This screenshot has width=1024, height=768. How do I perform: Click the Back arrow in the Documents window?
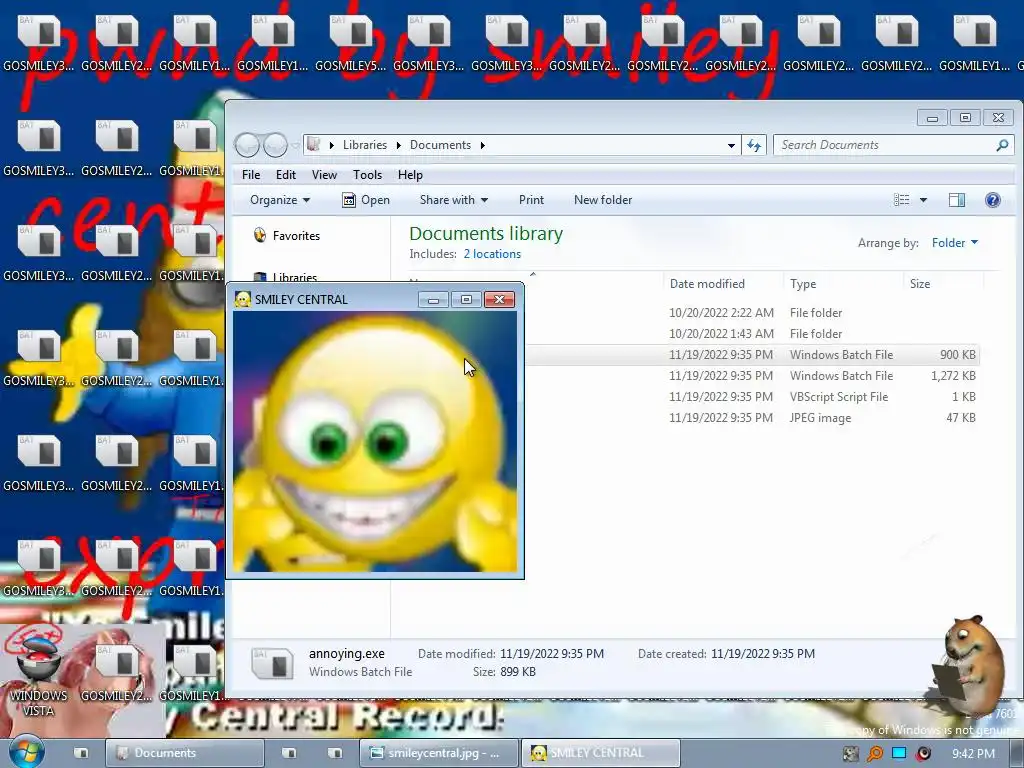point(248,145)
